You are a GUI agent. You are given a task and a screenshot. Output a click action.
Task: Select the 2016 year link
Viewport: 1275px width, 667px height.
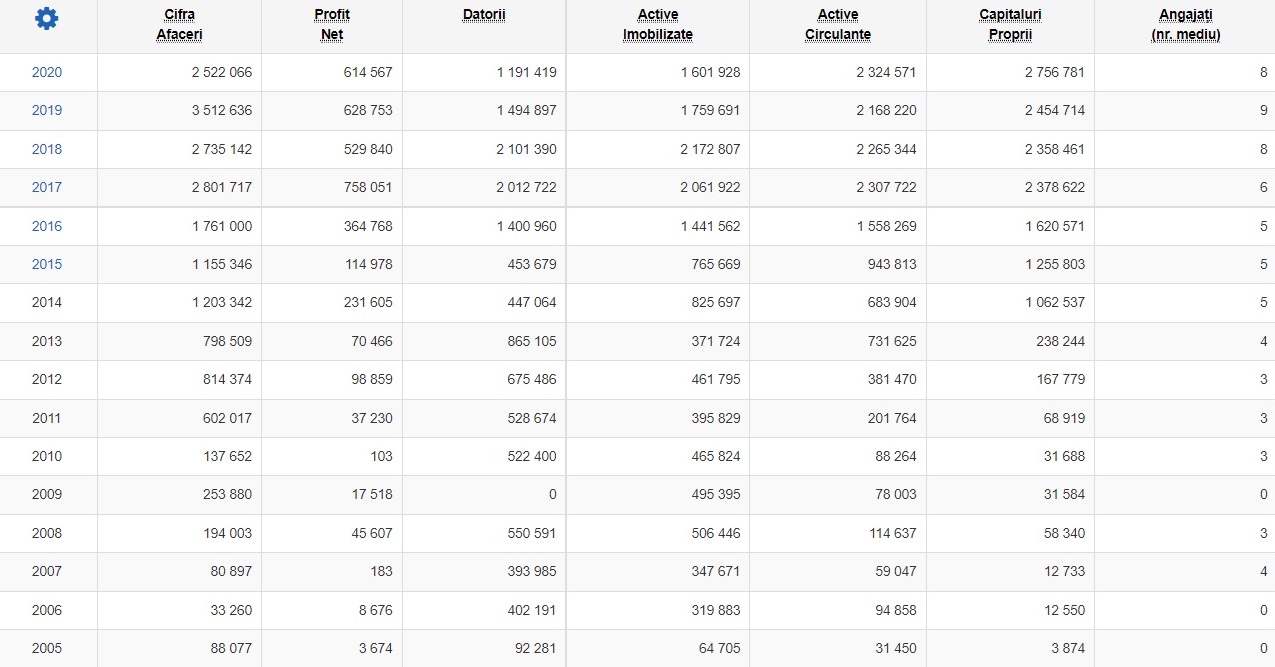pos(47,226)
